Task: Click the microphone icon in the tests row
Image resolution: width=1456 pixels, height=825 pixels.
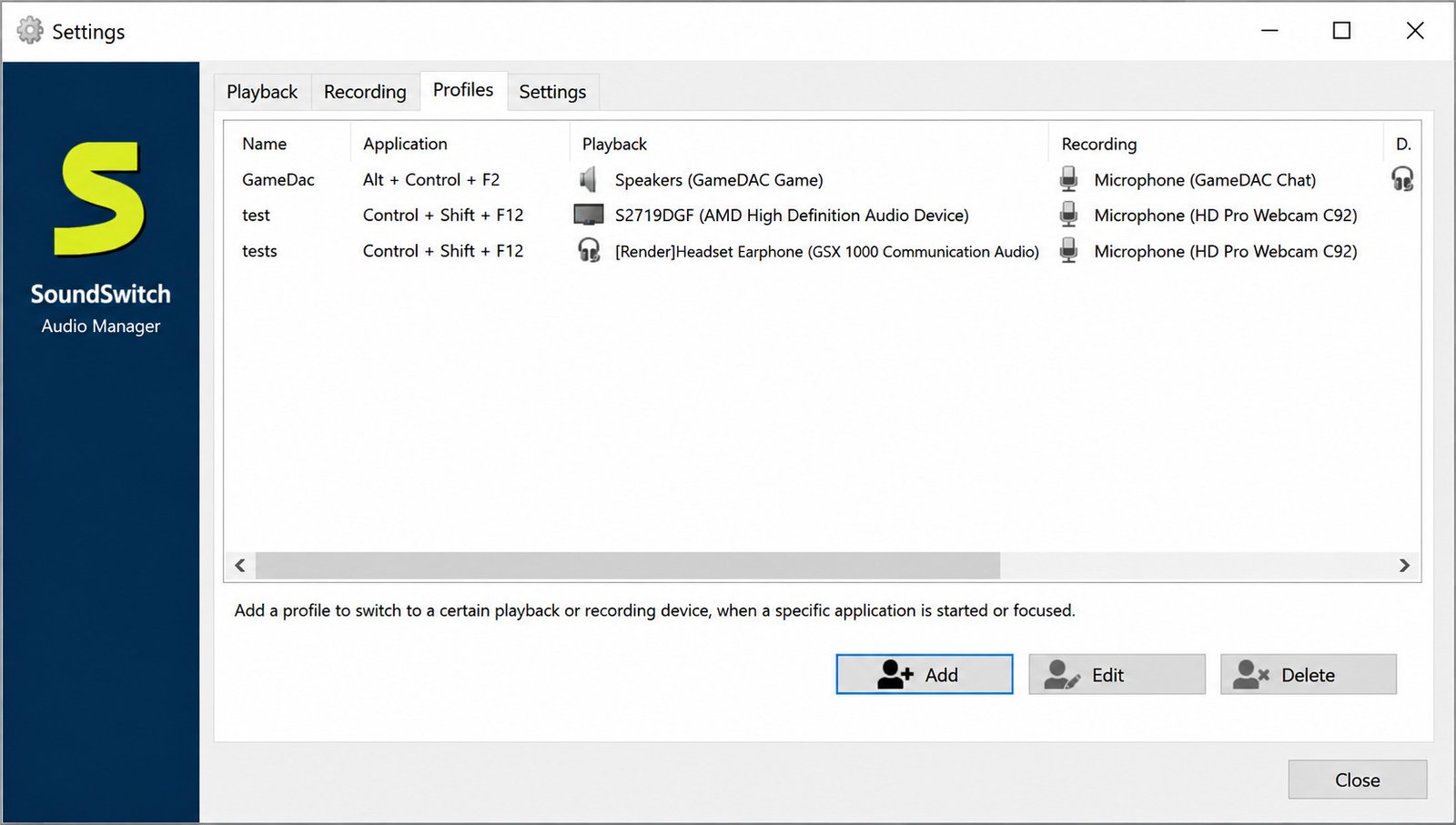Action: click(x=1068, y=250)
